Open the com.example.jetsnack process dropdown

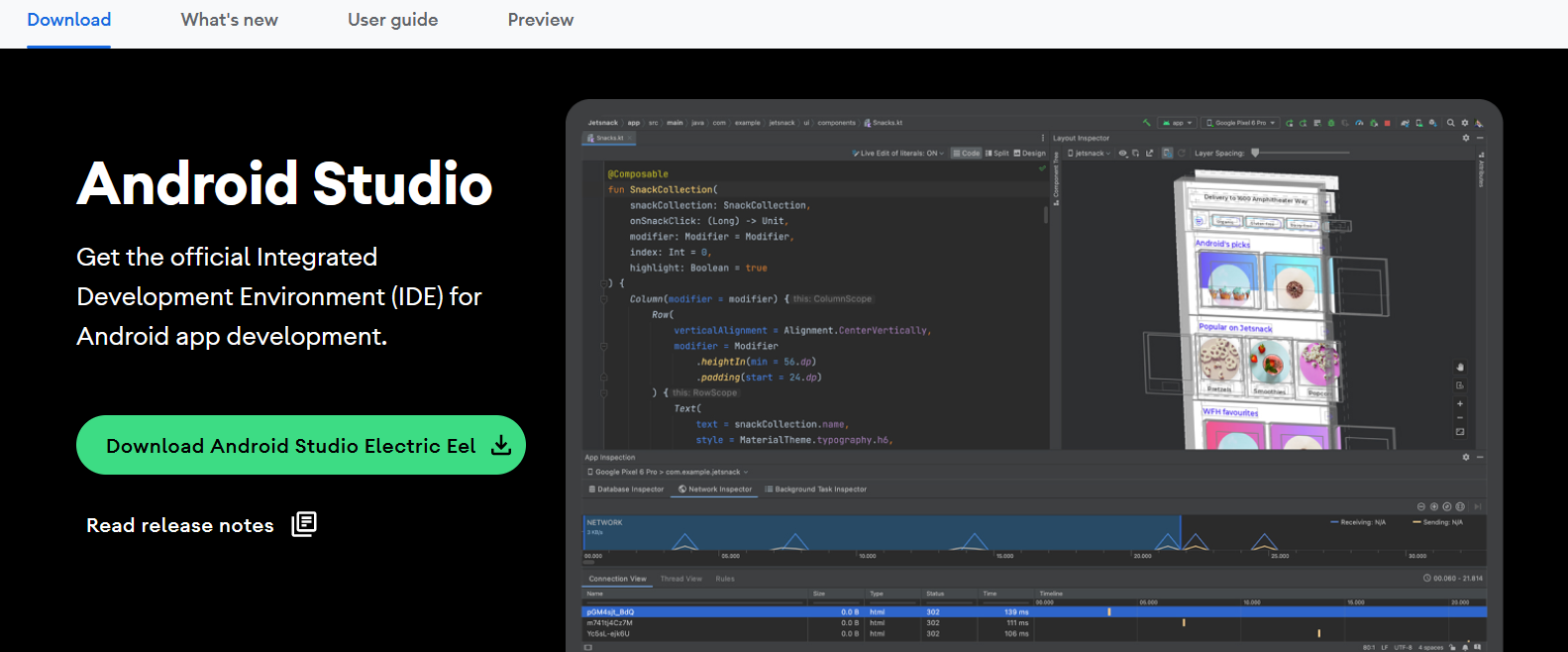(x=668, y=473)
